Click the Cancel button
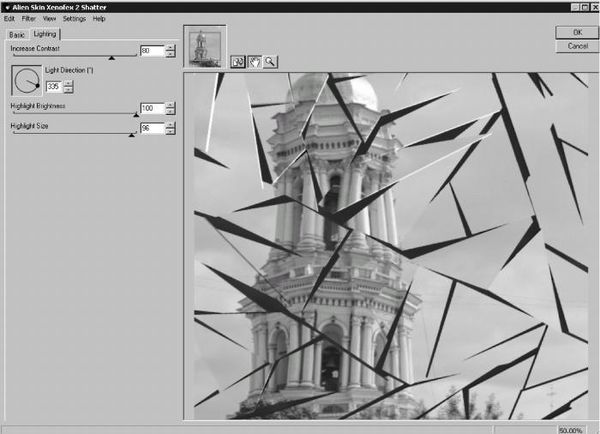 [x=577, y=46]
